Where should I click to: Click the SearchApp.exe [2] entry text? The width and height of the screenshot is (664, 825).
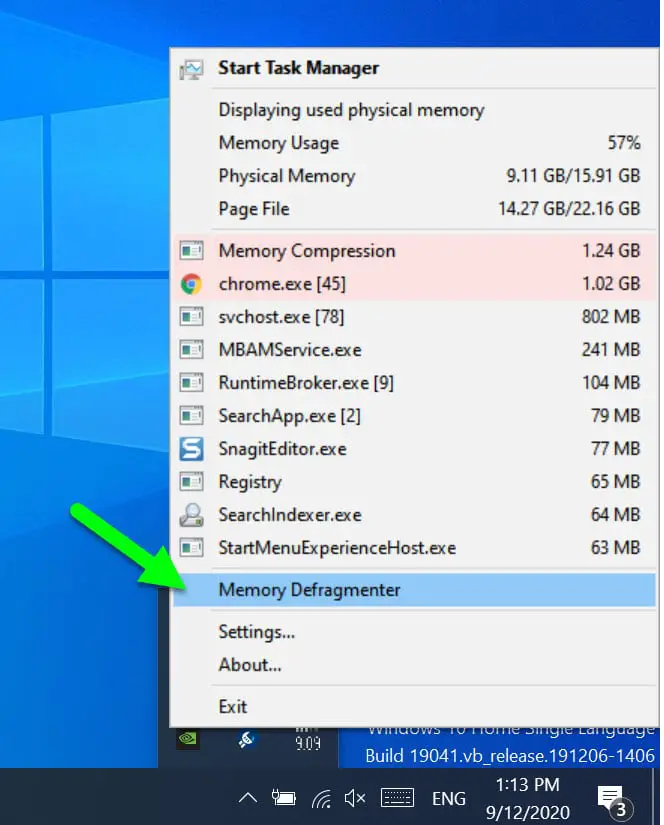(290, 416)
